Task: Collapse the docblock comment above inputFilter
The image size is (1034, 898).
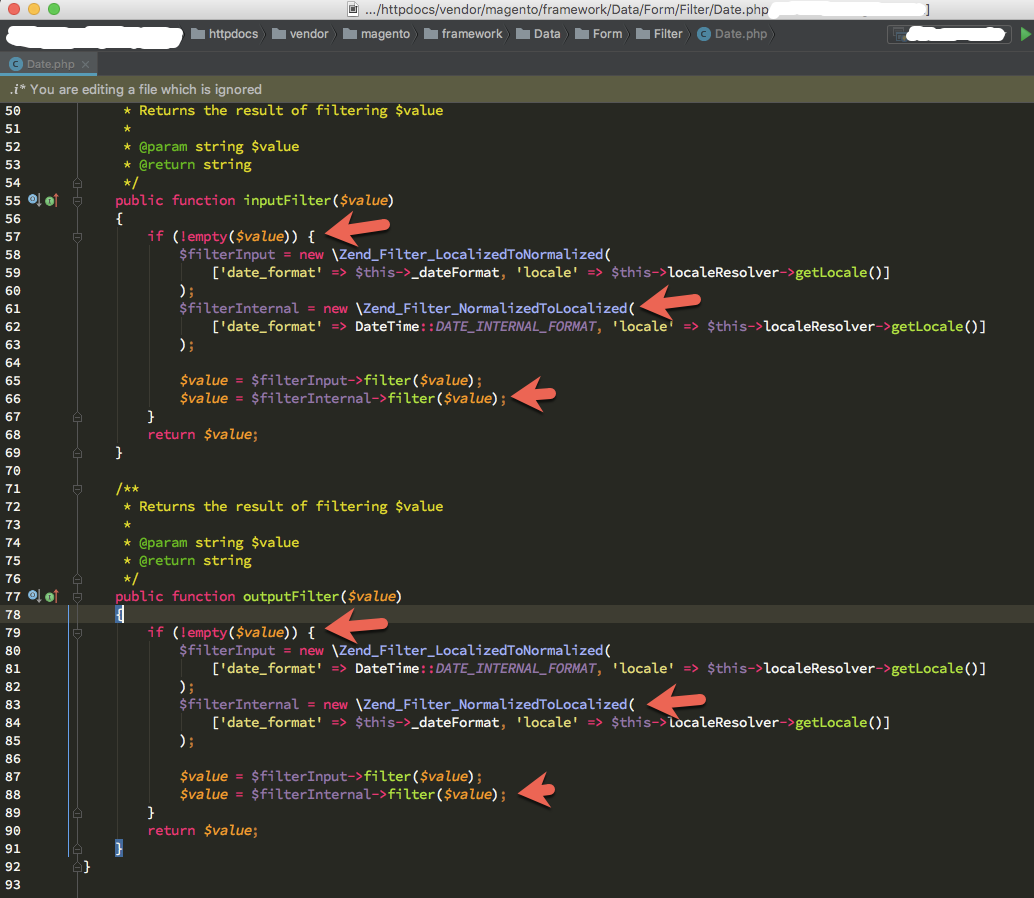Action: 78,183
